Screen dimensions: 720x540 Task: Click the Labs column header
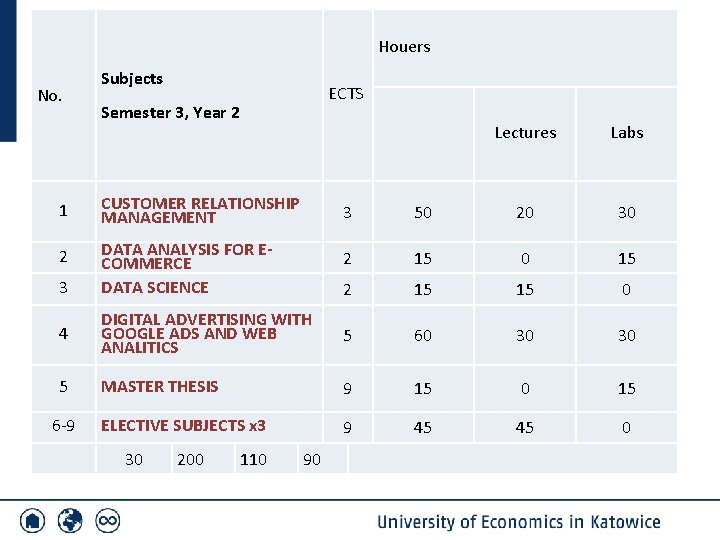point(627,133)
